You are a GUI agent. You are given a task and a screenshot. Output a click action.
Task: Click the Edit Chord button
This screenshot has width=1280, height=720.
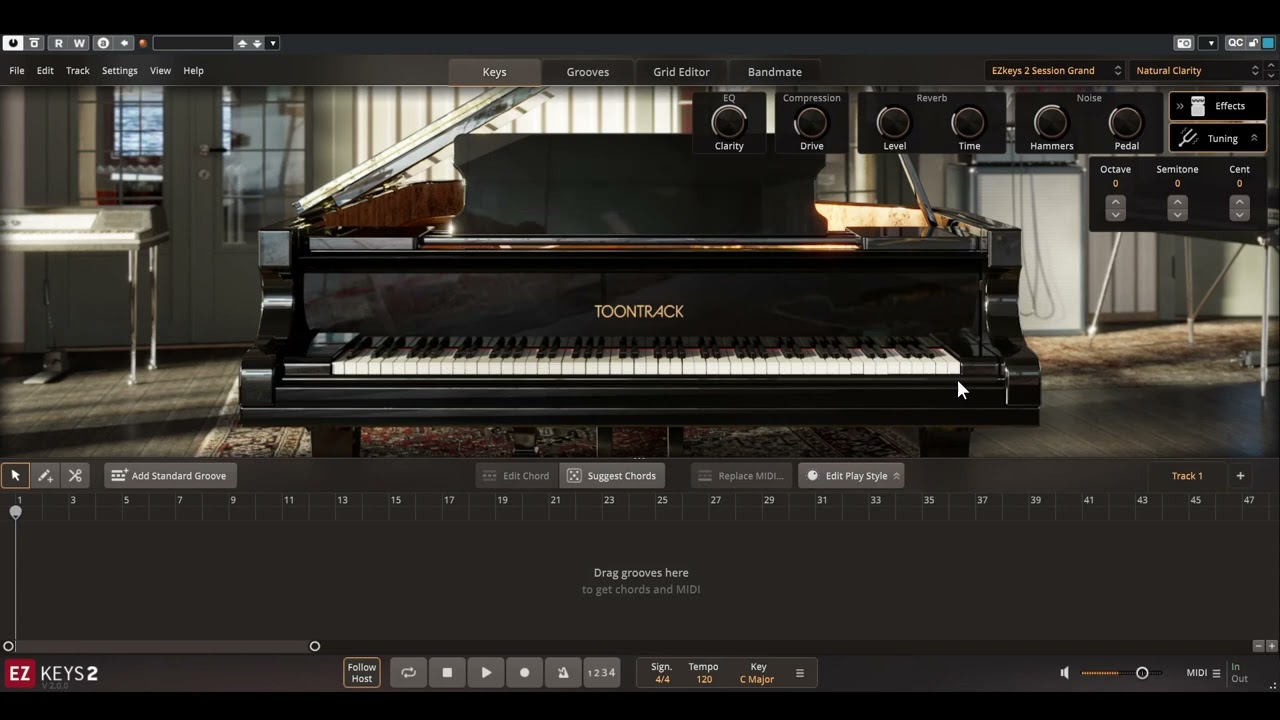(516, 476)
